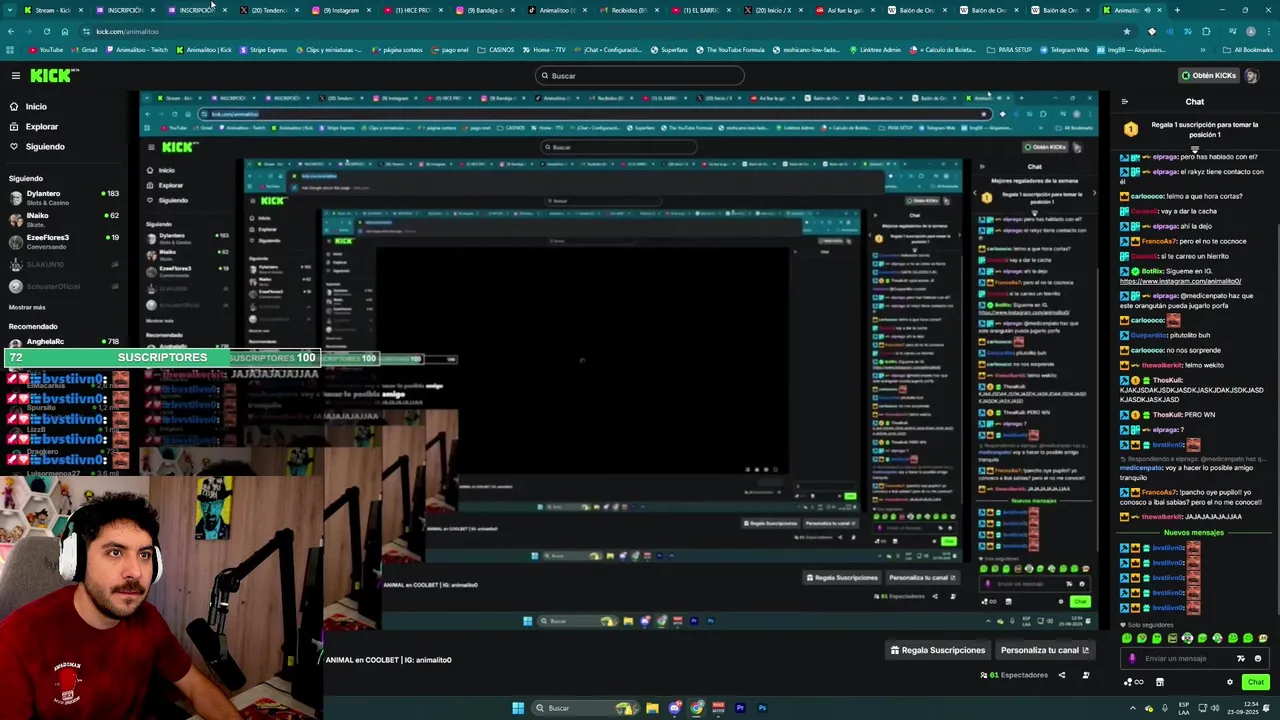Screen dimensions: 1280x720
Task: Expand followed list with Mostrar más
Action: [27, 307]
